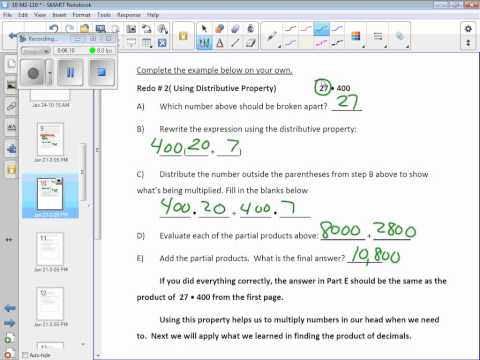The width and height of the screenshot is (480, 360).
Task: Go to next page with right arrow
Action: pyautogui.click(x=10, y=323)
